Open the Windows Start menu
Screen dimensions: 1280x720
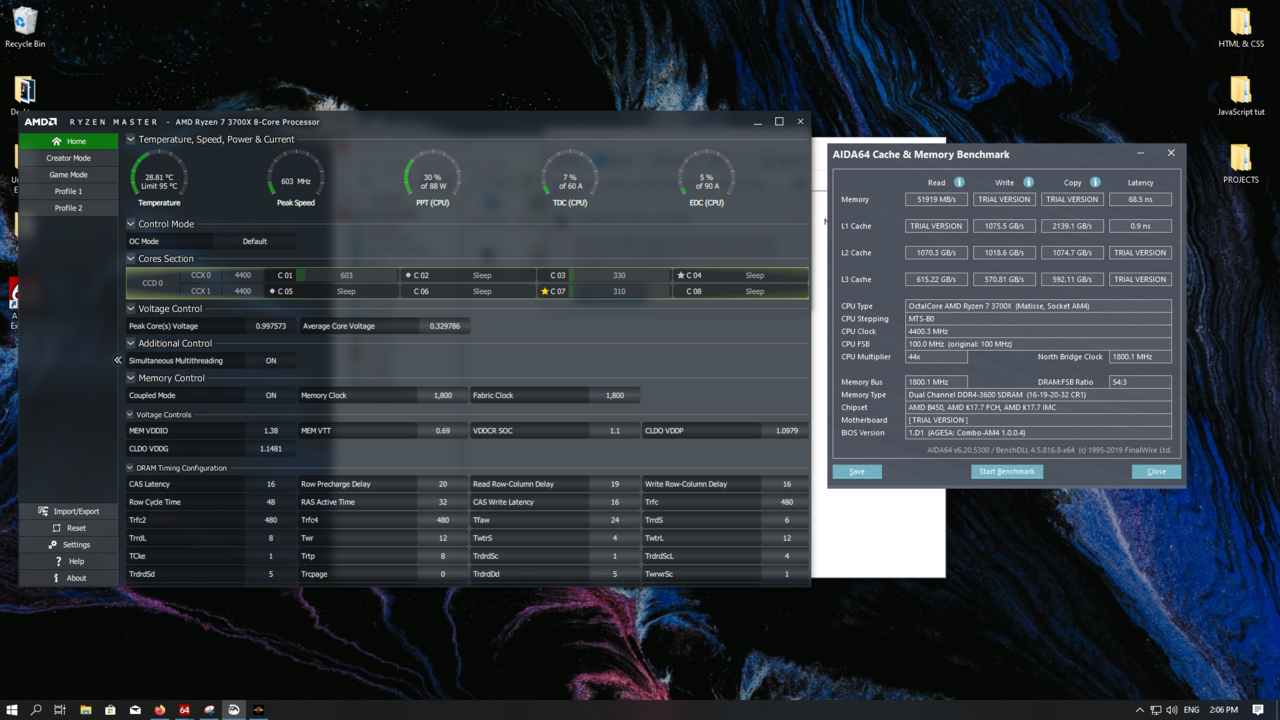click(12, 710)
